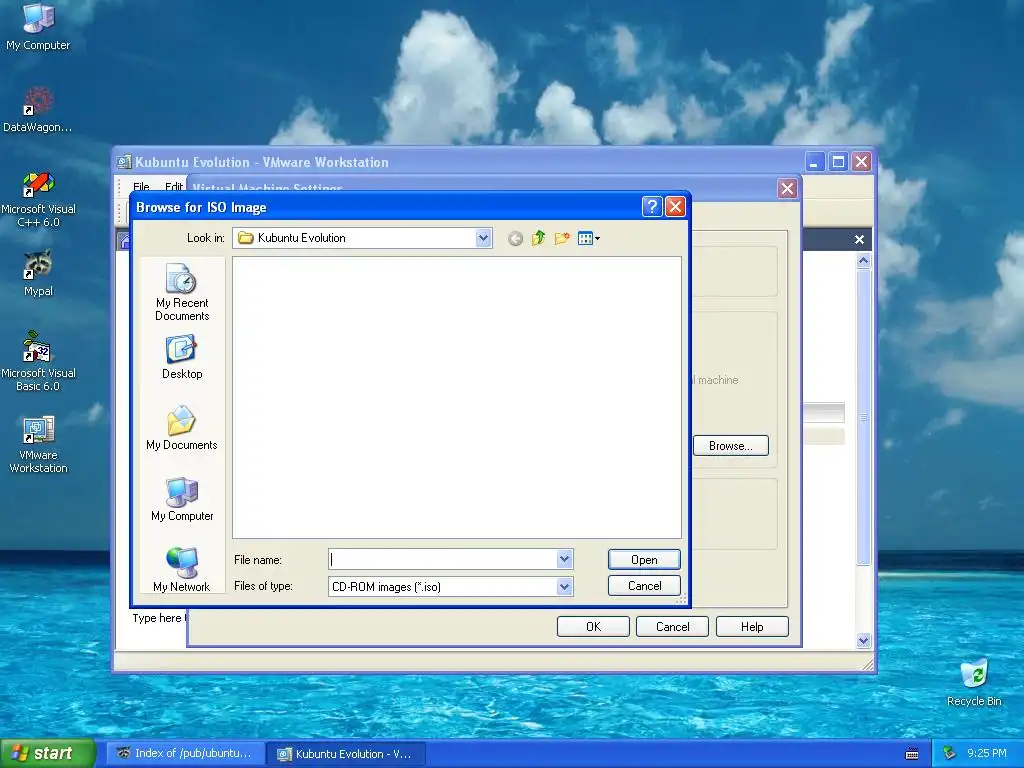Viewport: 1024px width, 768px height.
Task: Click the system tray notification icon
Action: [949, 754]
